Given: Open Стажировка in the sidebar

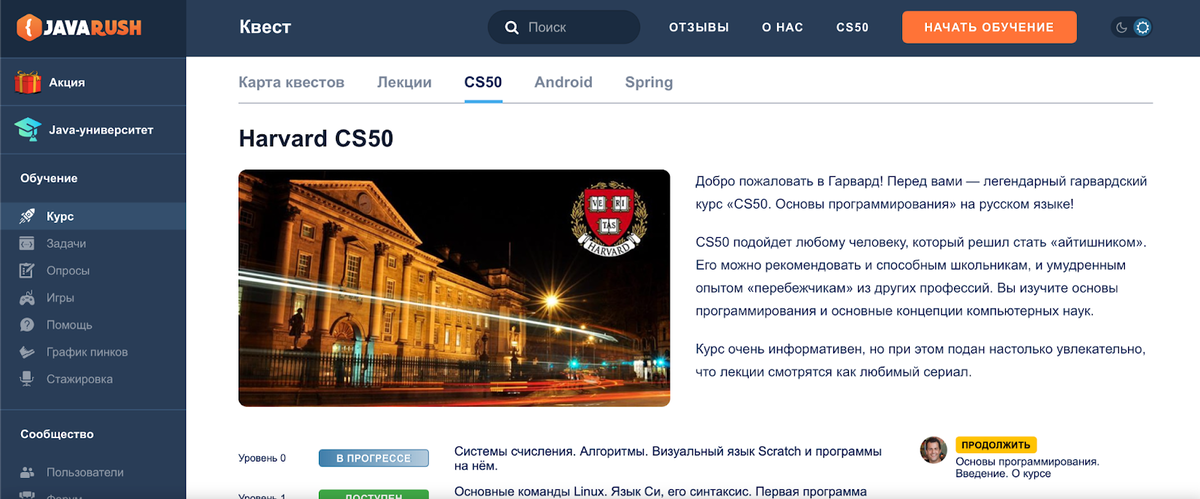Looking at the screenshot, I should pos(79,379).
